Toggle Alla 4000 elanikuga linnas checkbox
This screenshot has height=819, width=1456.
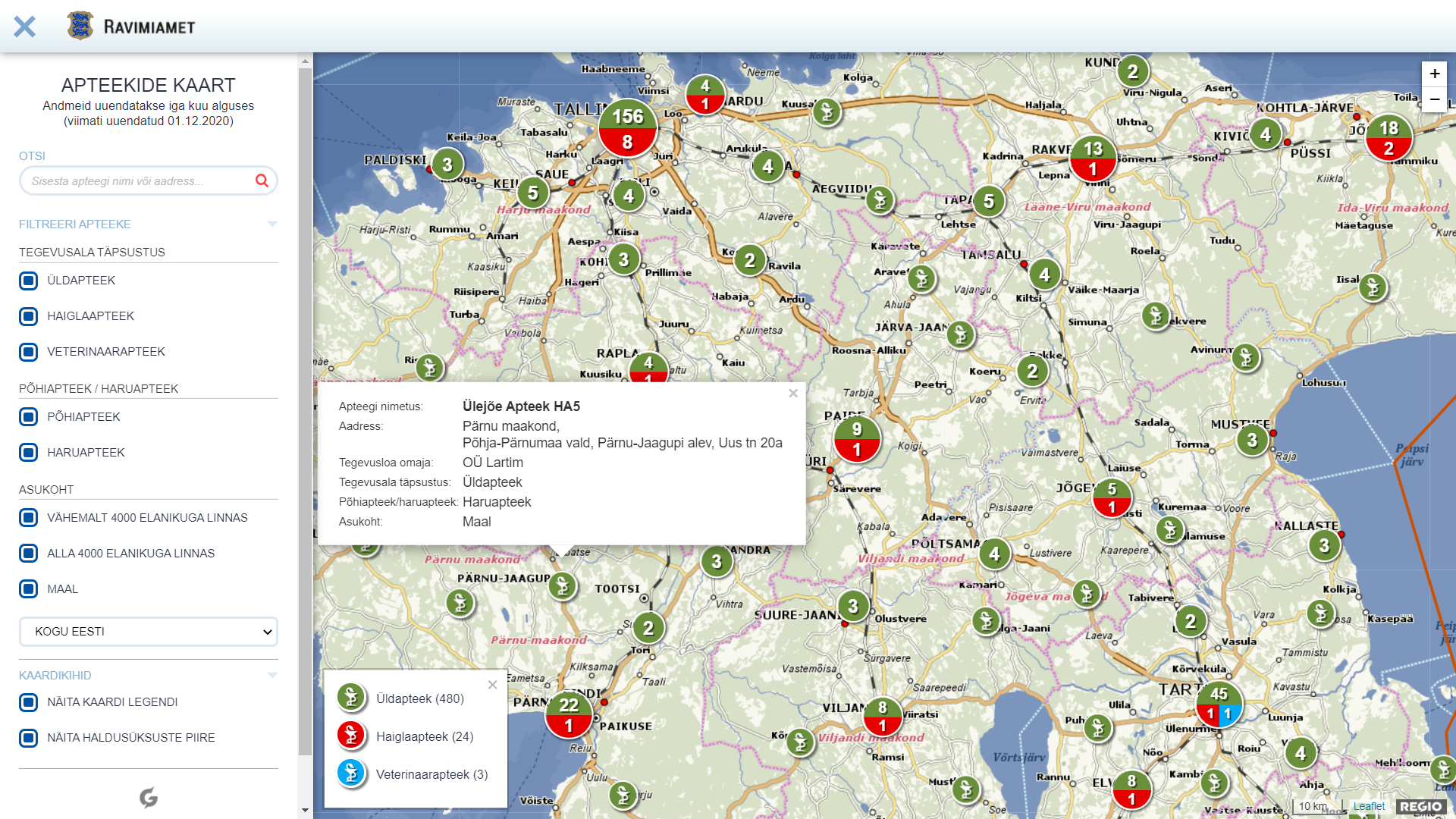(x=29, y=554)
